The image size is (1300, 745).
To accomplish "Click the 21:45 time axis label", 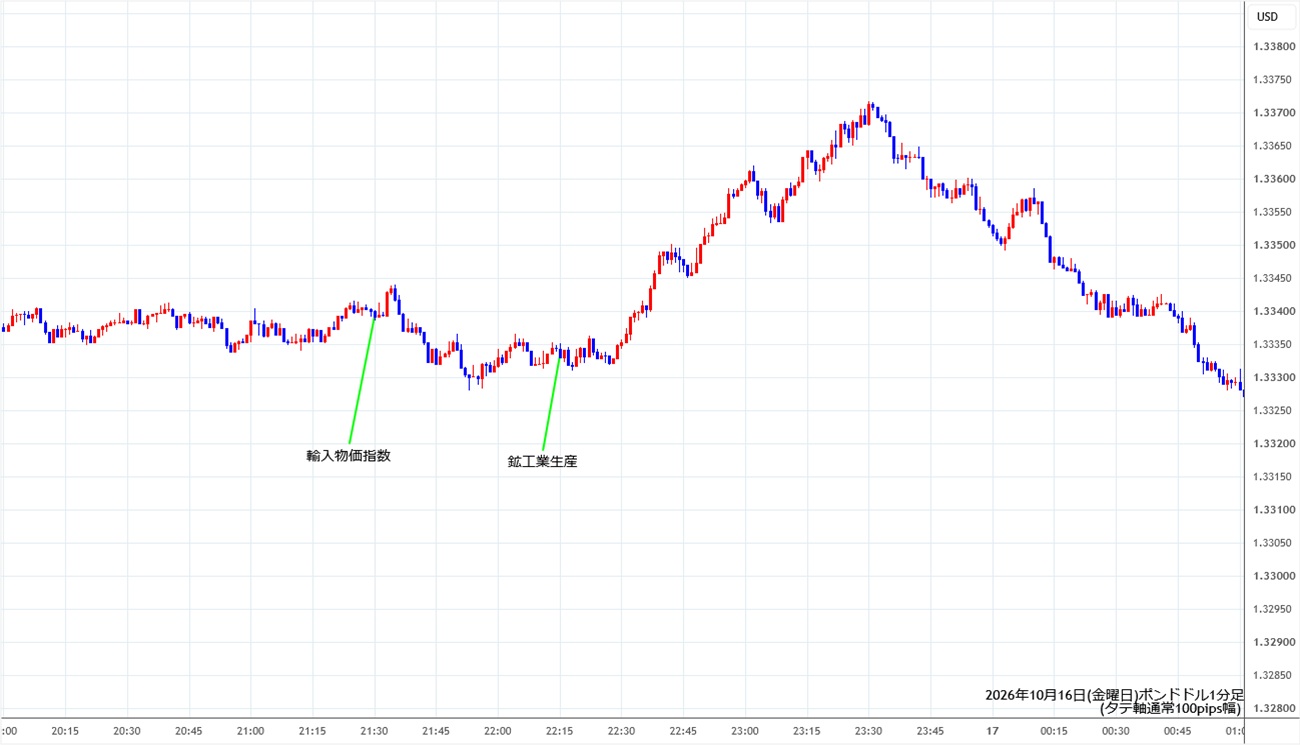I will 436,731.
